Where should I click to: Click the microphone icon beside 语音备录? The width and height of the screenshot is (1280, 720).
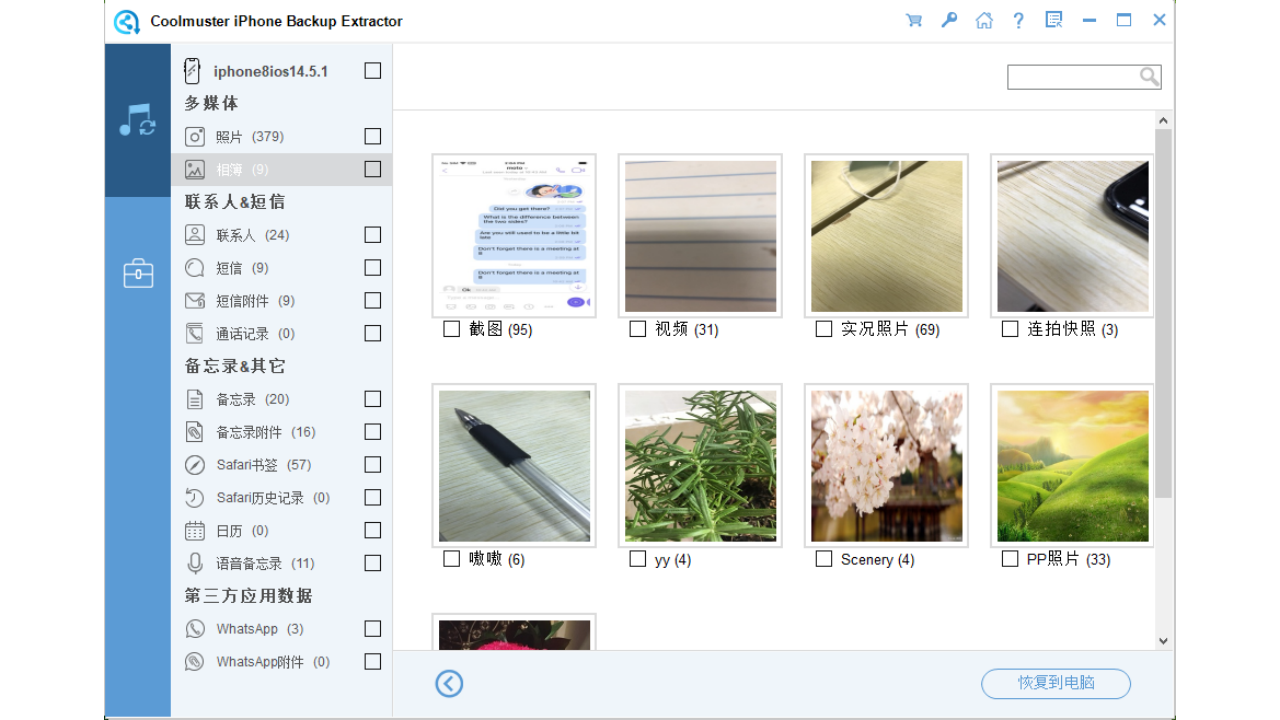pos(193,562)
